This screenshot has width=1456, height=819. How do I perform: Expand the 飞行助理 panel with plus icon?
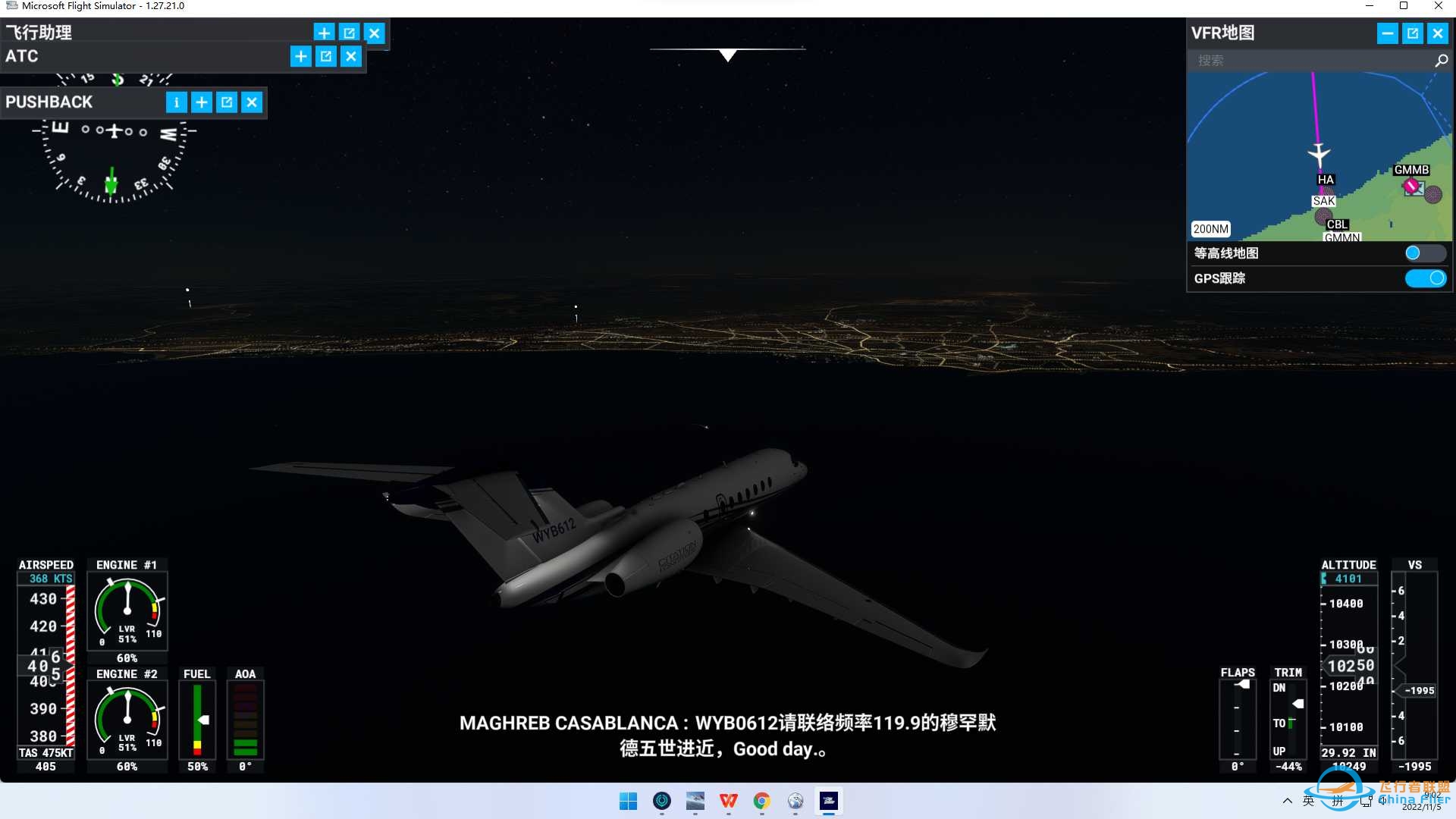click(x=324, y=33)
